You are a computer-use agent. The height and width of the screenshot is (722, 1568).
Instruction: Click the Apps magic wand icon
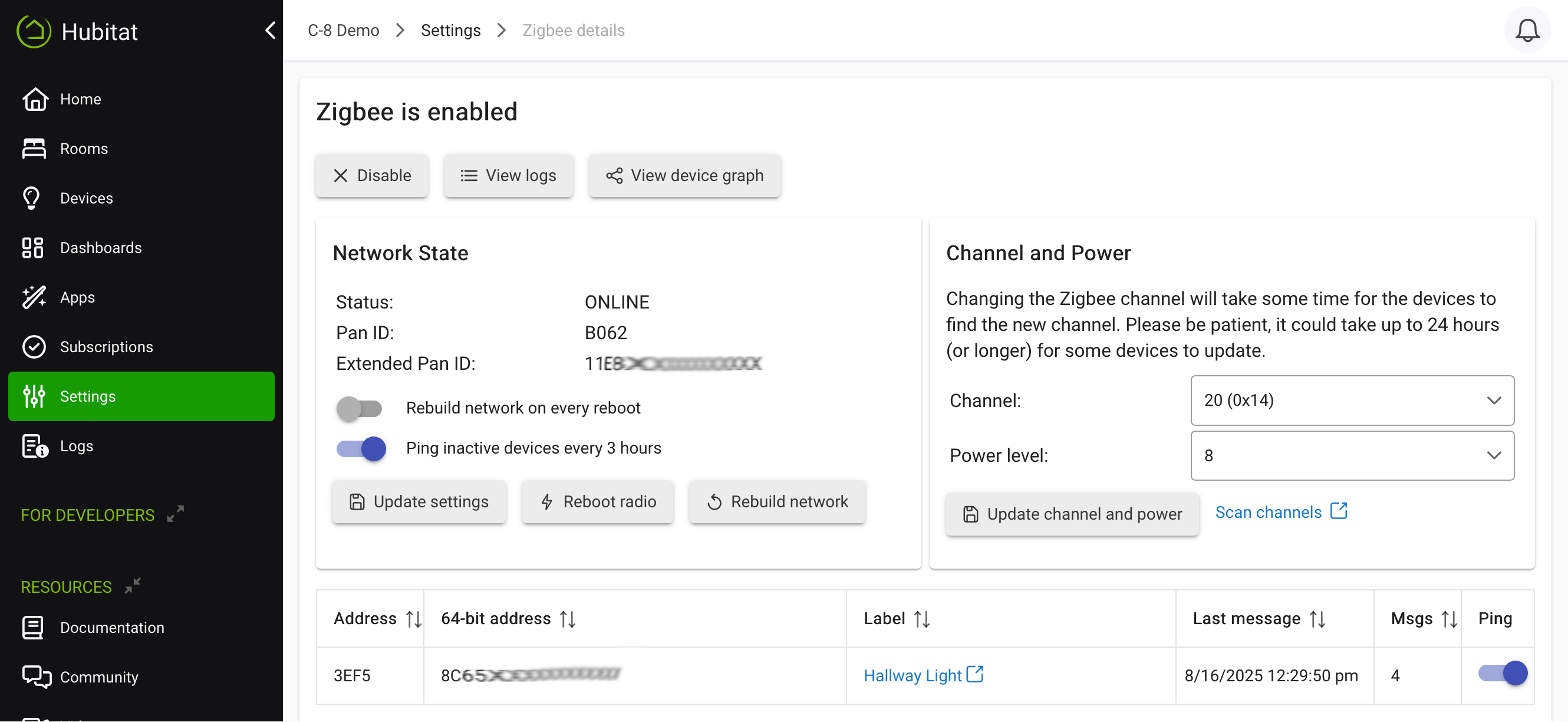[34, 297]
